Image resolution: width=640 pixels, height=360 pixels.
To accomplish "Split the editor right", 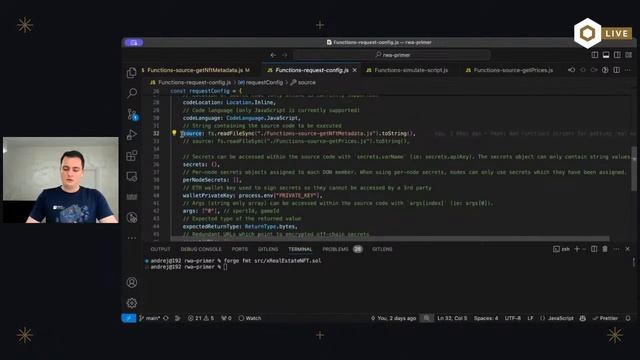I will (617, 70).
